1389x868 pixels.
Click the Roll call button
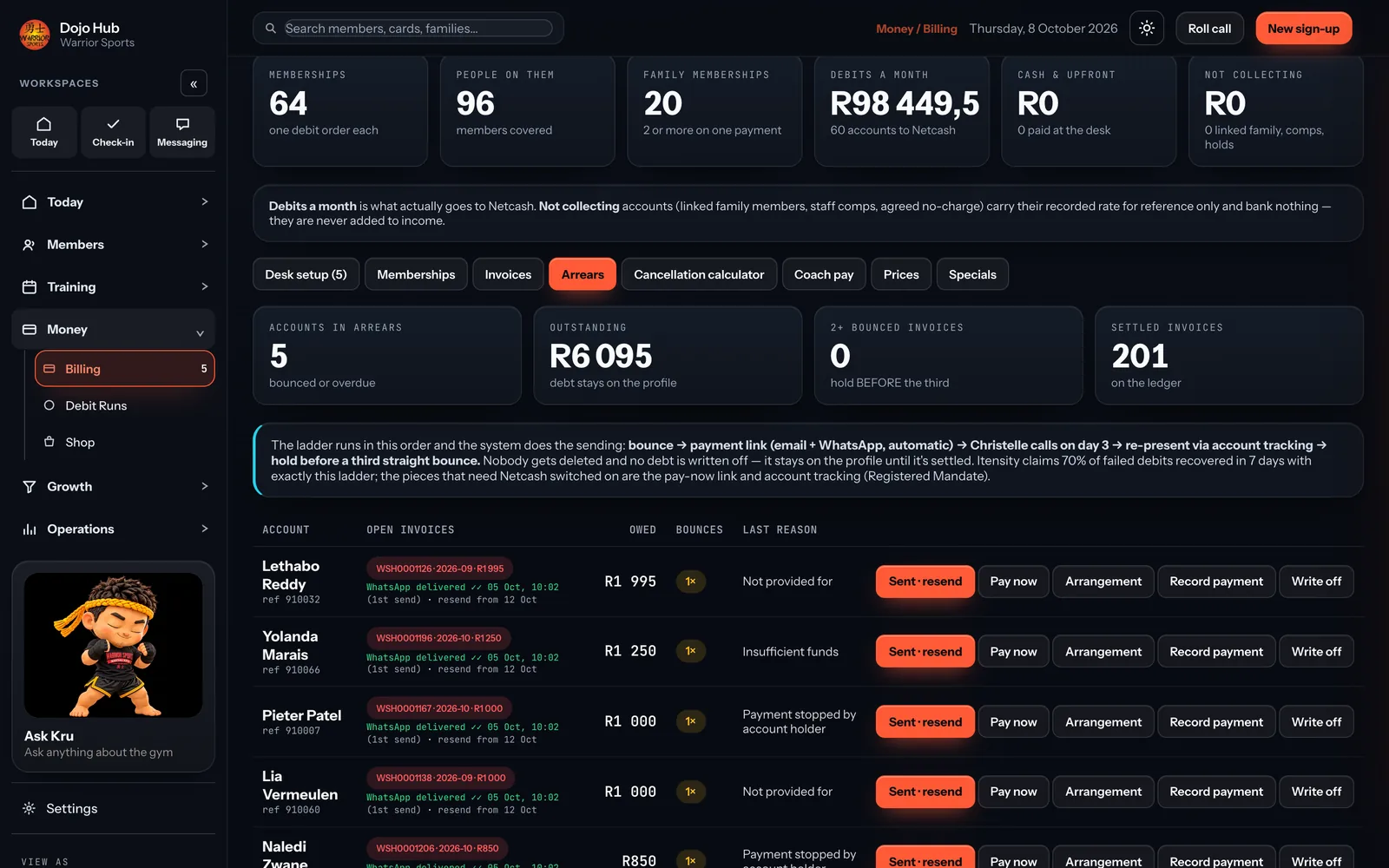coord(1209,29)
